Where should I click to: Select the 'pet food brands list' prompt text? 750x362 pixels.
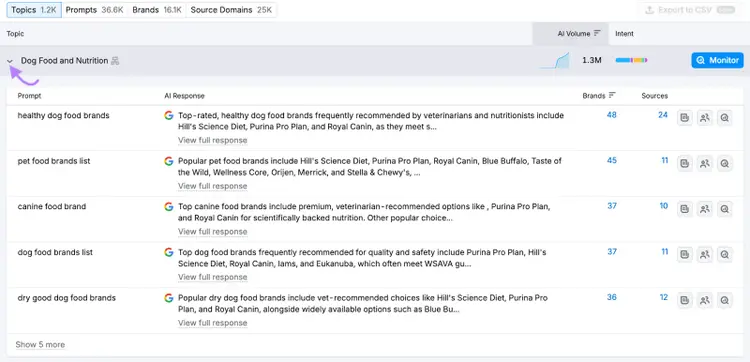(x=54, y=161)
